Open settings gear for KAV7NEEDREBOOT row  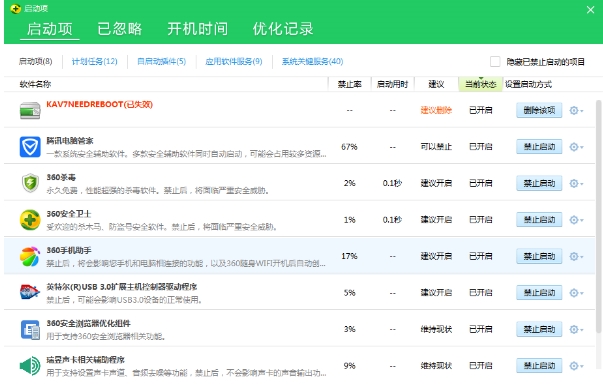[576, 111]
